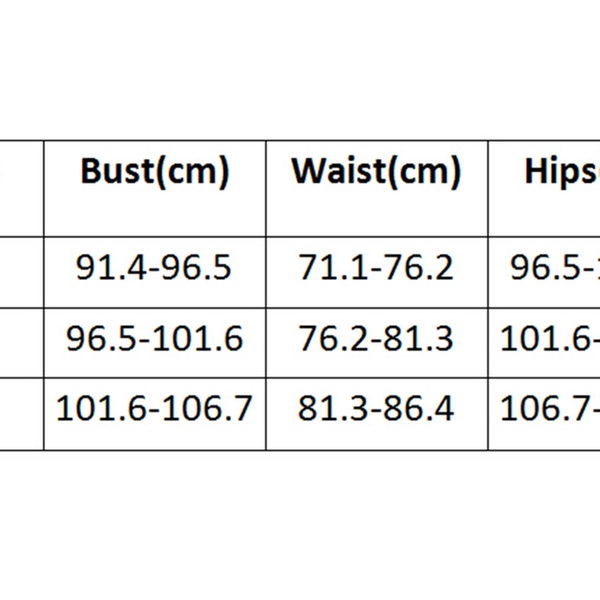The image size is (600, 600).
Task: Click the empty cell left of 96.5-101.6
Action: (20, 342)
